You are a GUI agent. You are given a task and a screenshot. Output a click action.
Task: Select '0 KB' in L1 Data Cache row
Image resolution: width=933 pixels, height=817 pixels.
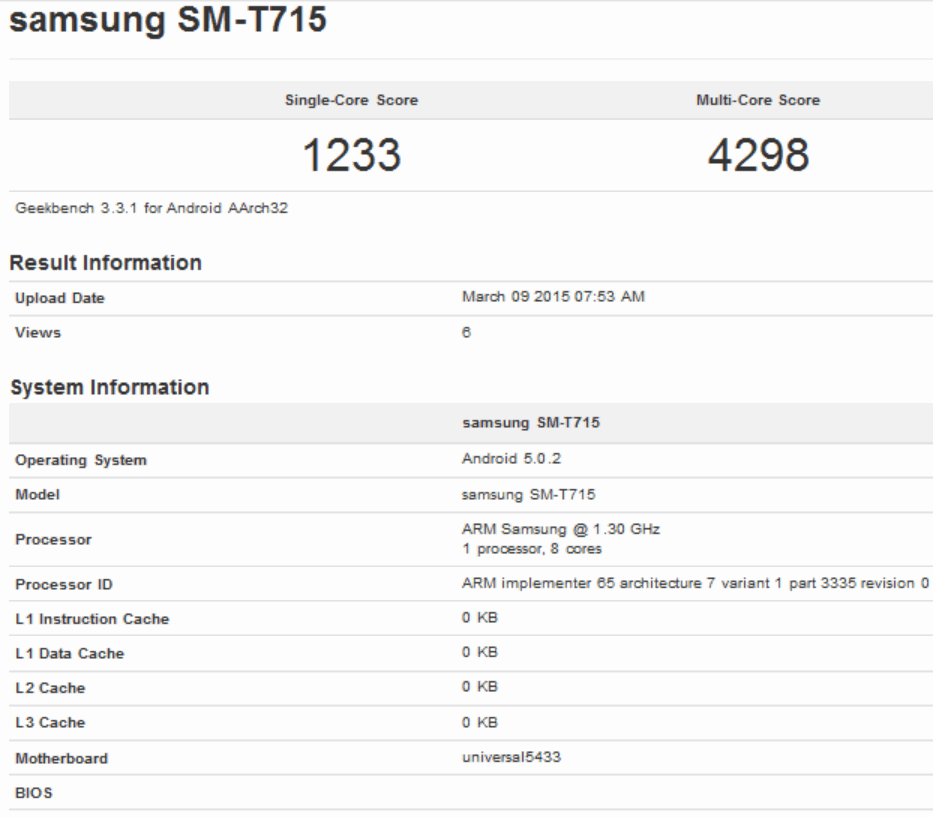click(x=480, y=652)
